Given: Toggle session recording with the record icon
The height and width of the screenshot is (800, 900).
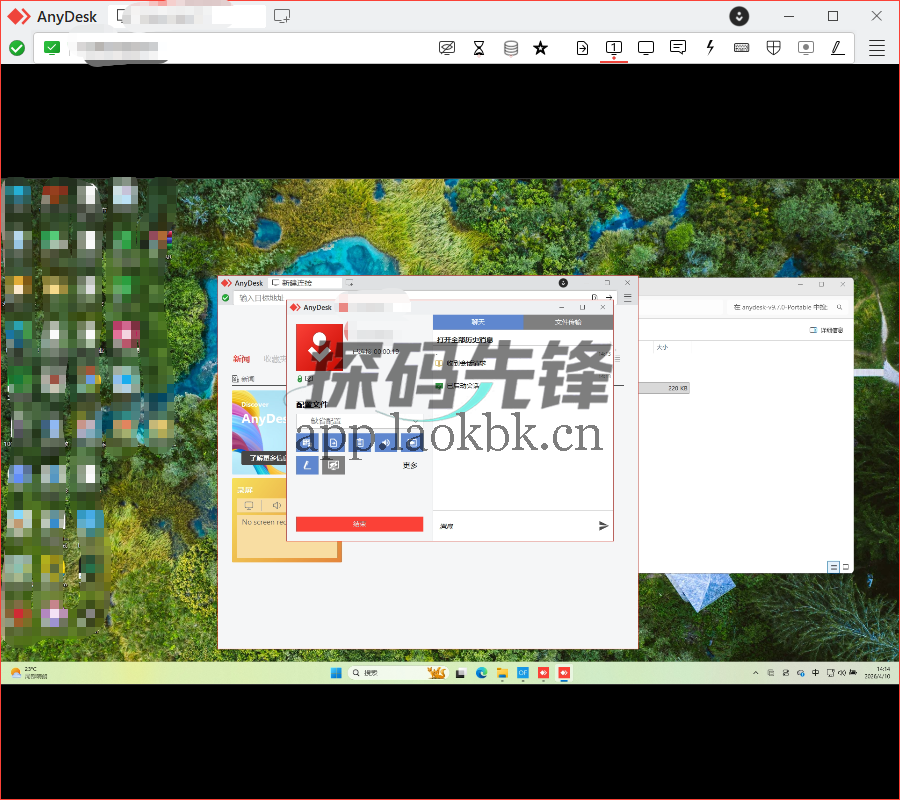Looking at the screenshot, I should point(805,47).
